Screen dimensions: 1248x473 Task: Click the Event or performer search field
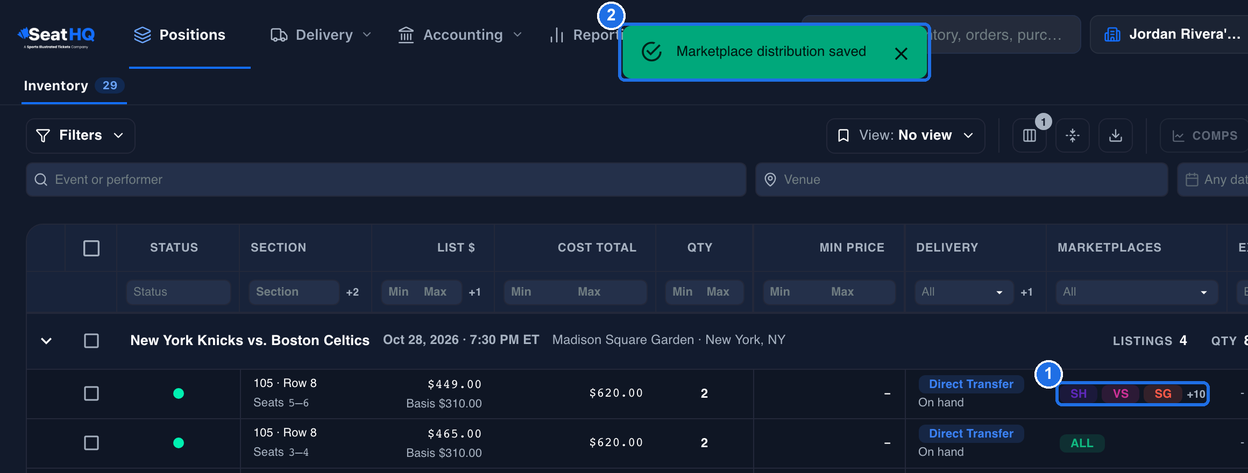click(386, 180)
